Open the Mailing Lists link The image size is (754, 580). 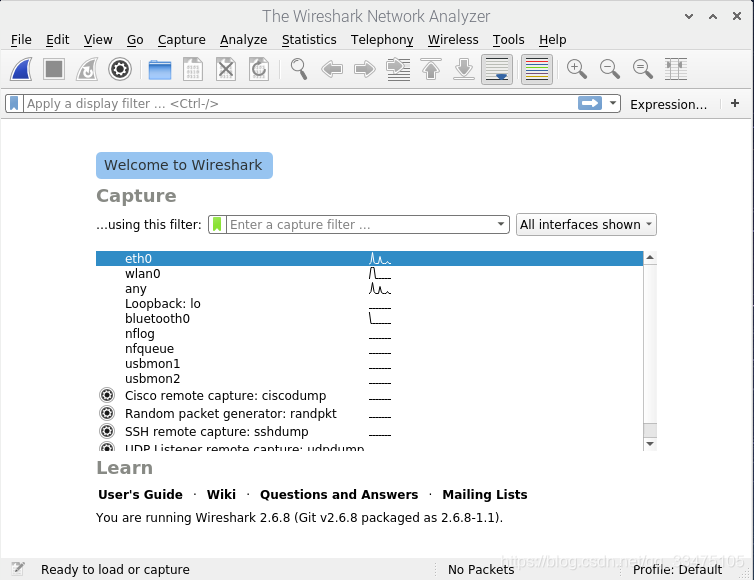coord(485,494)
